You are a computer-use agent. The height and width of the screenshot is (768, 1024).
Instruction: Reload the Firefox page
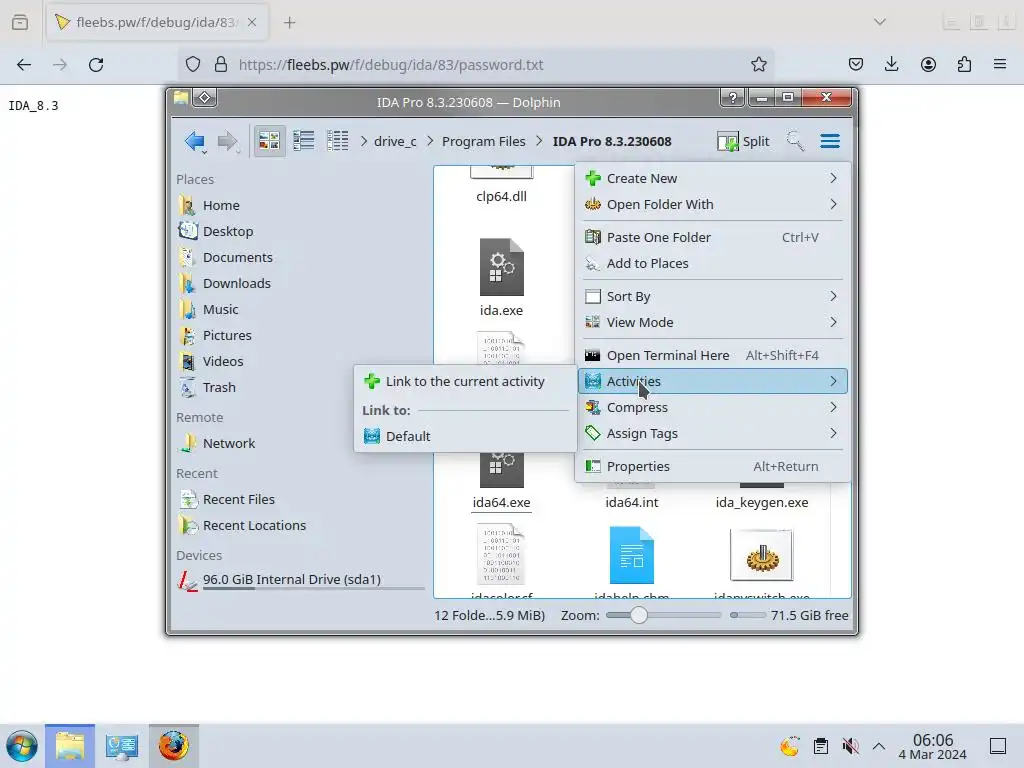click(96, 65)
